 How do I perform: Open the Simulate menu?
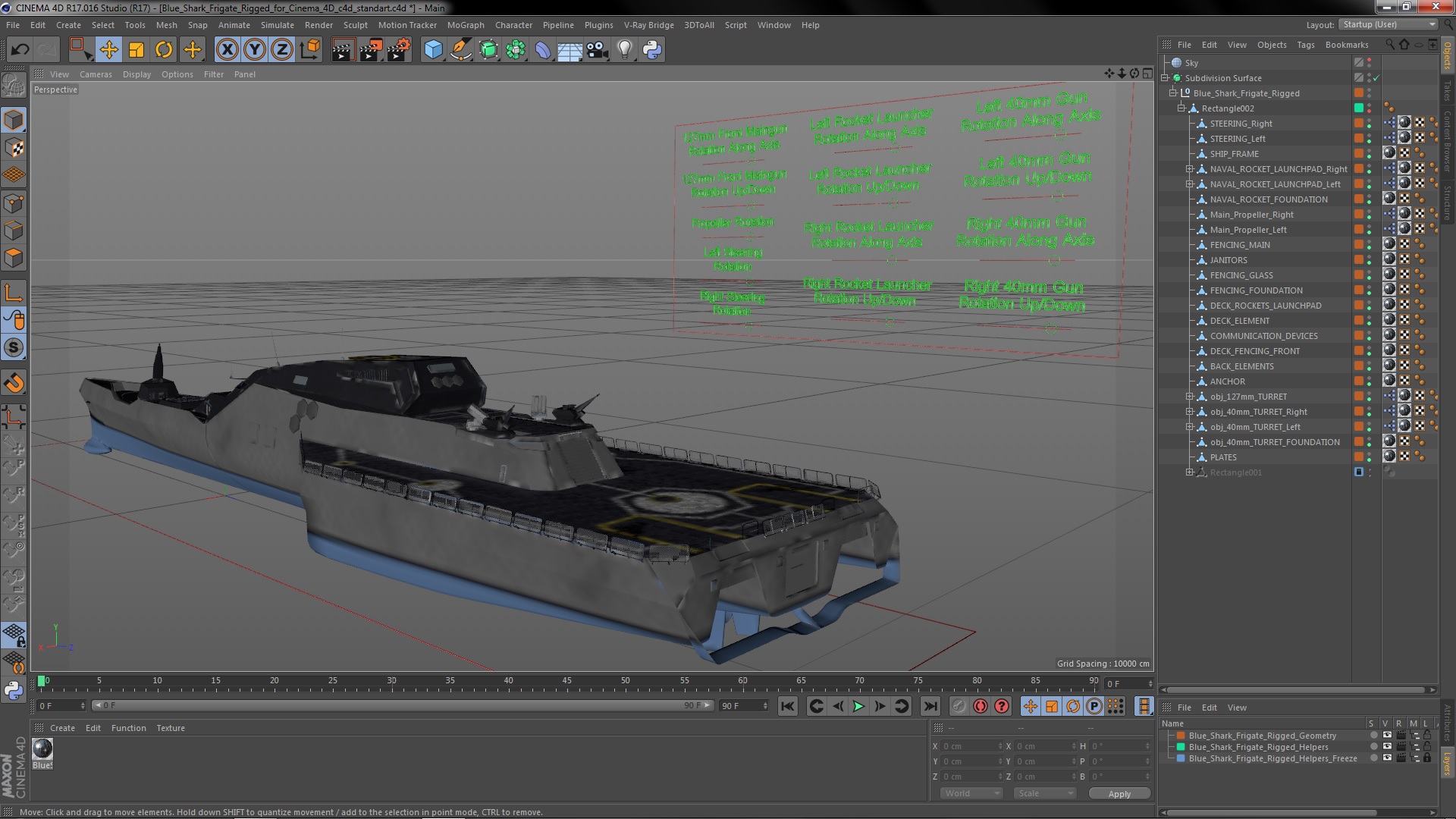click(276, 24)
